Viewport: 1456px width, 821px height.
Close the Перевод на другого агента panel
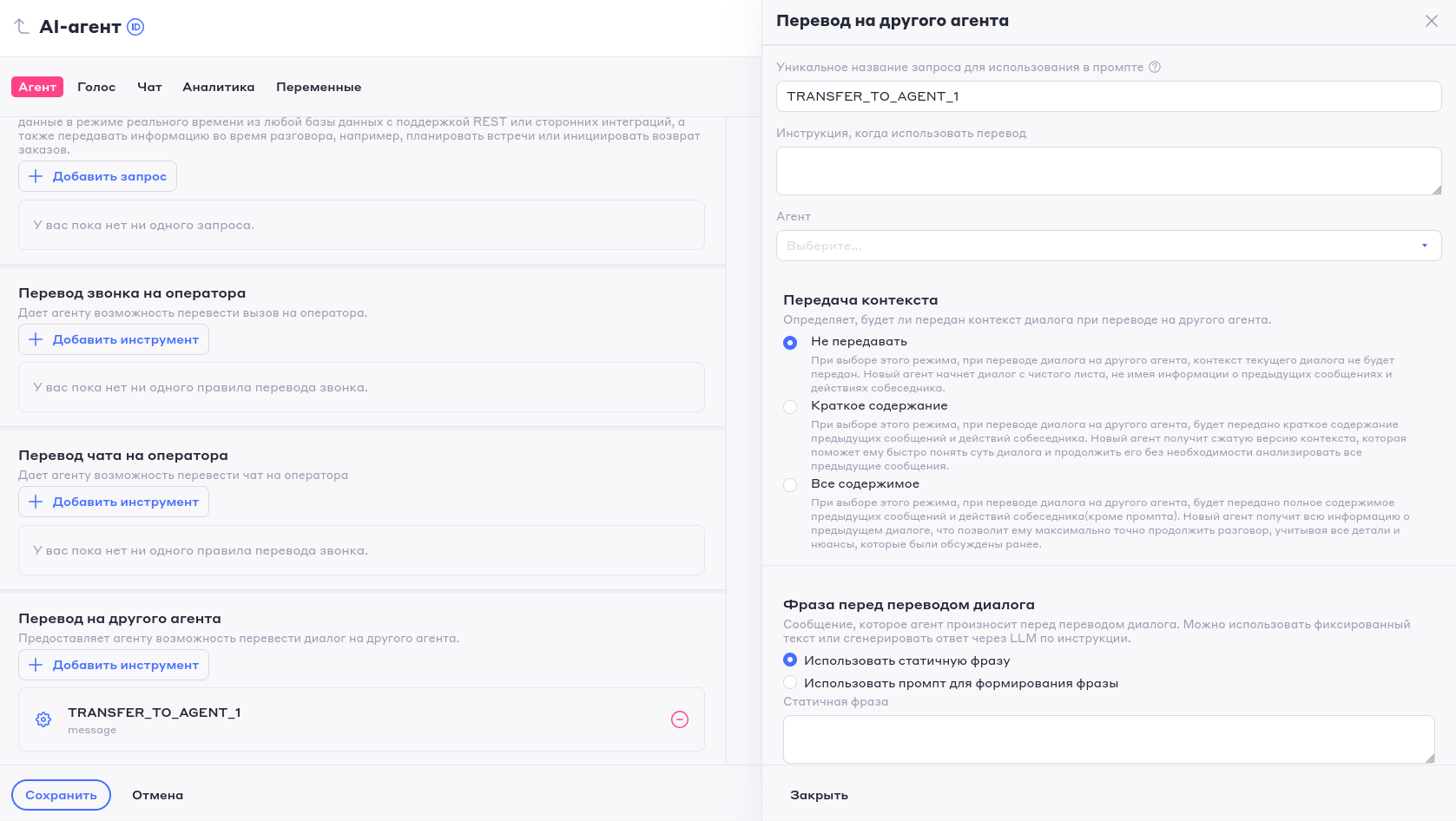(x=1432, y=21)
